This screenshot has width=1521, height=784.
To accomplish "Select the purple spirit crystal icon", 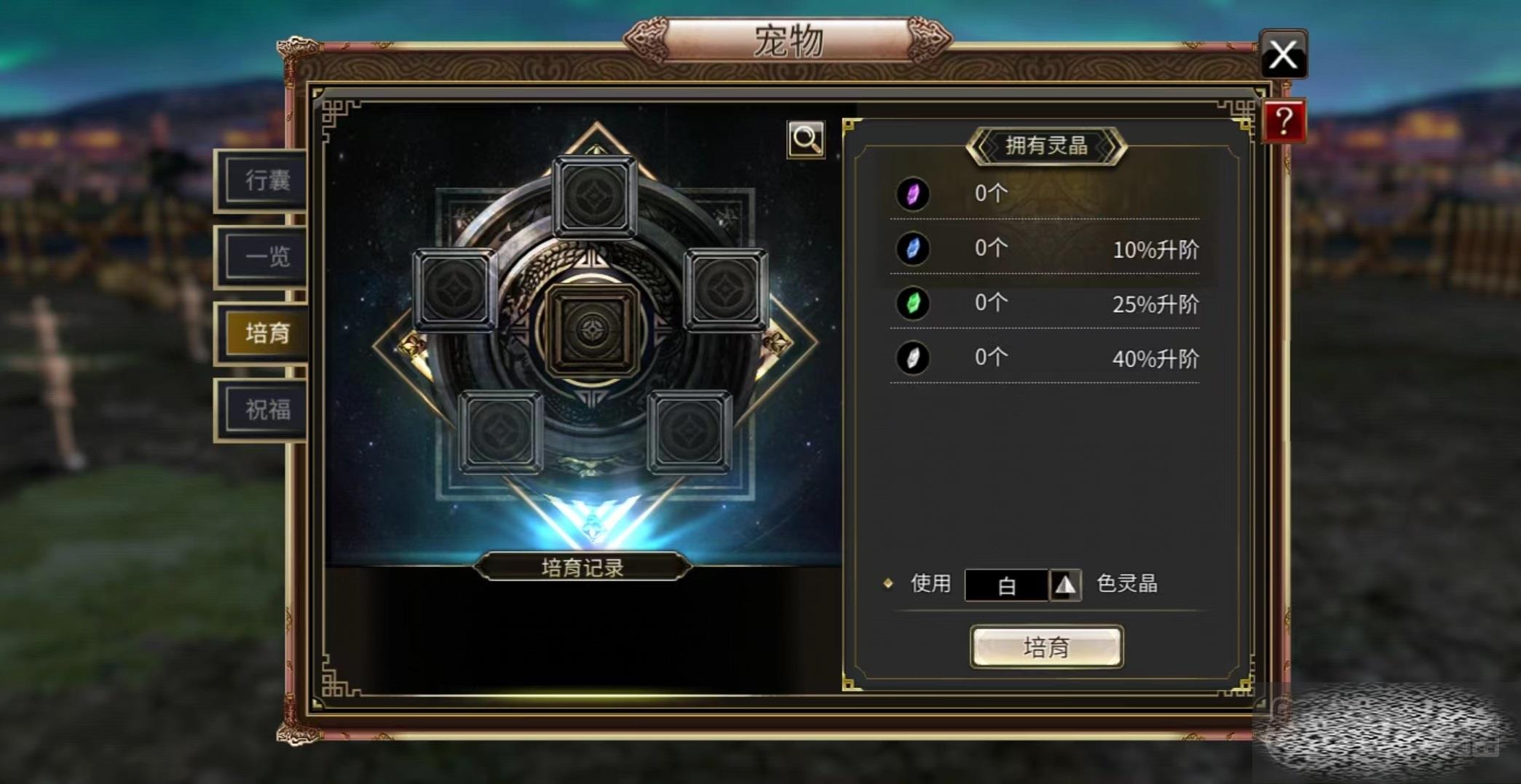I will click(x=912, y=194).
